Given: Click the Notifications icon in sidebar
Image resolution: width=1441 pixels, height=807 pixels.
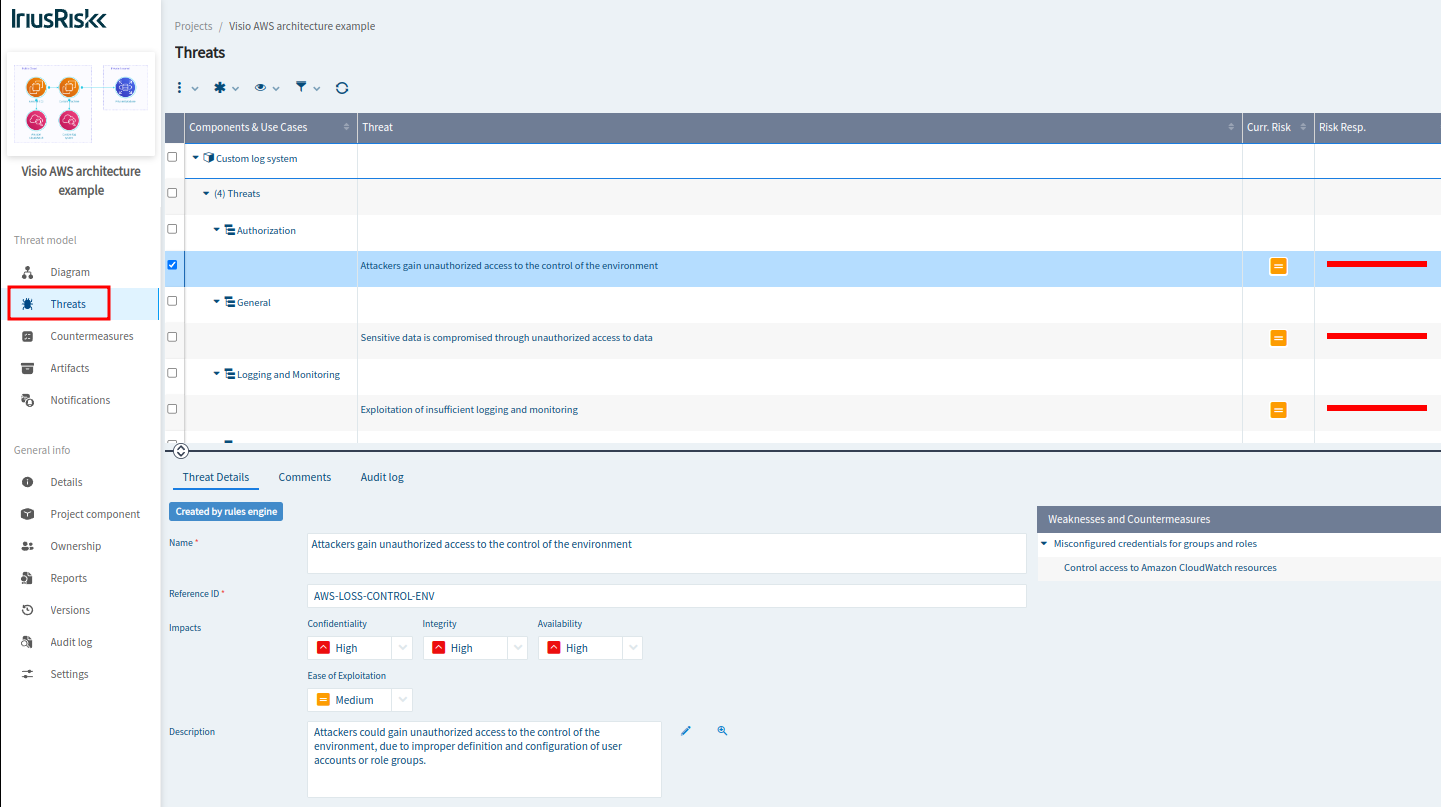Looking at the screenshot, I should pos(28,400).
